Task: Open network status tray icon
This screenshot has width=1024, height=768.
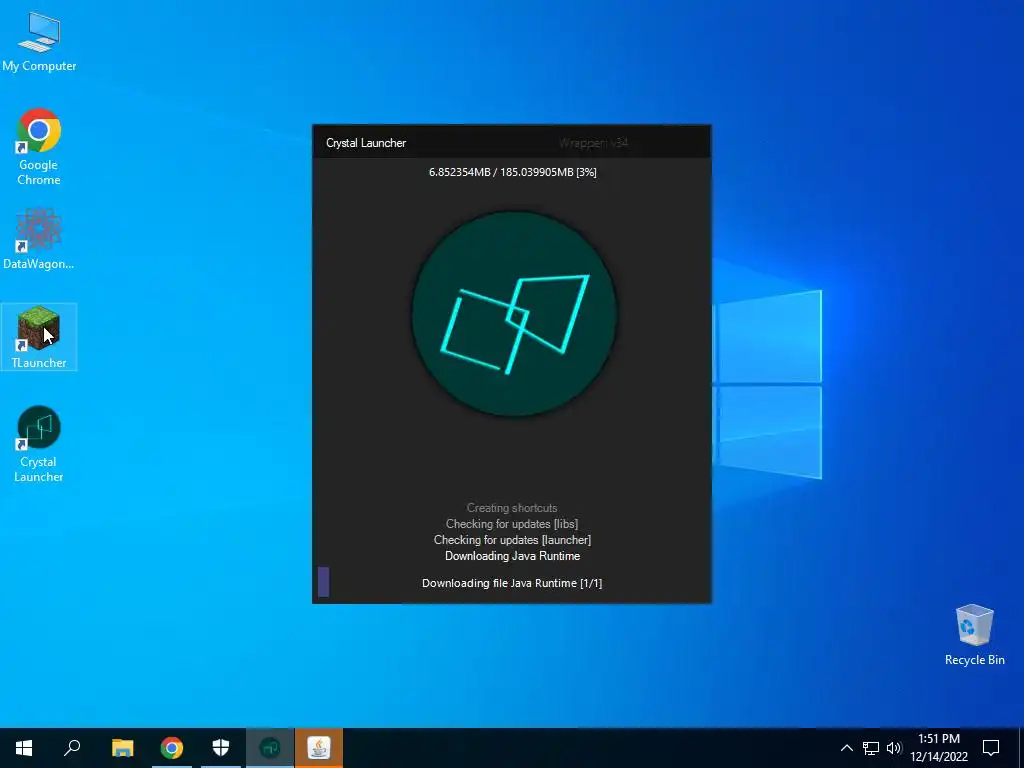Action: click(x=871, y=748)
